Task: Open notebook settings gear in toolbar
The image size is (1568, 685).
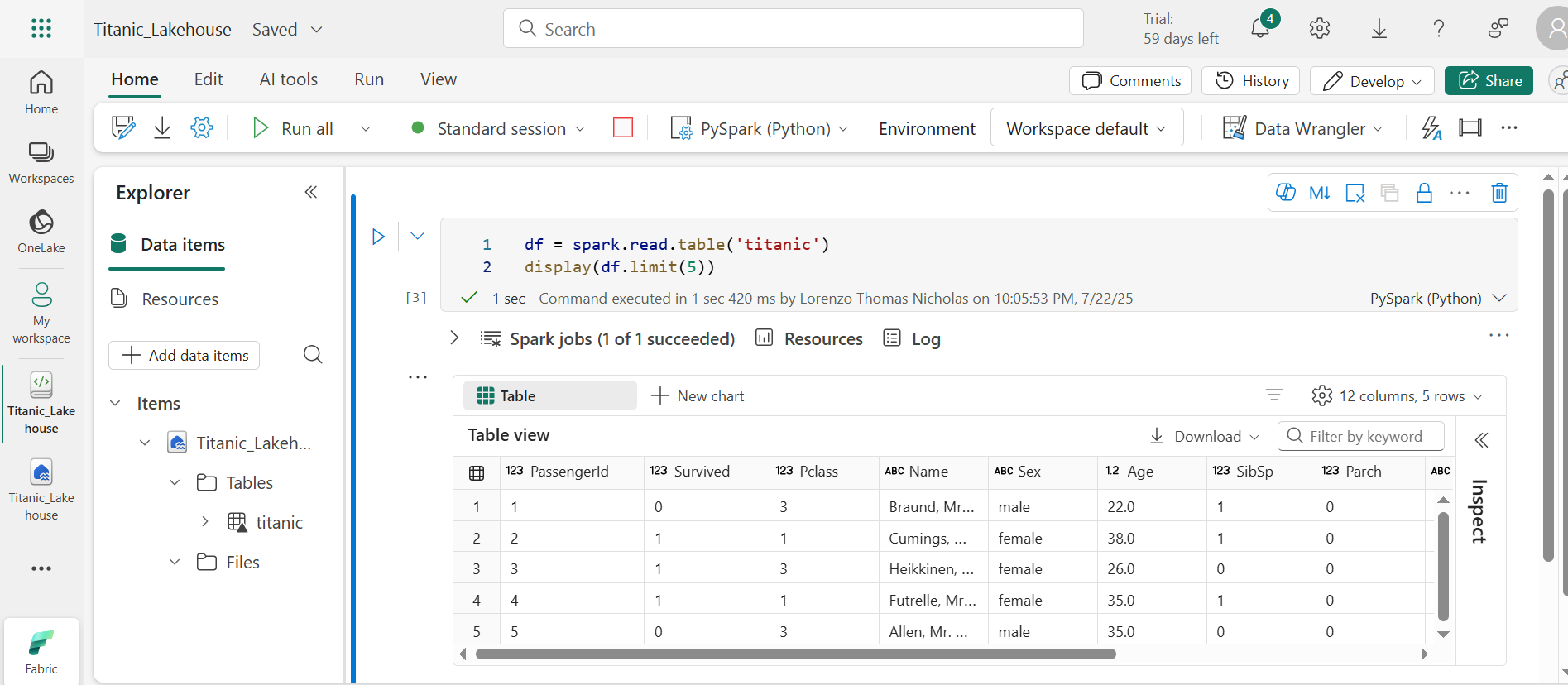Action: pyautogui.click(x=202, y=127)
